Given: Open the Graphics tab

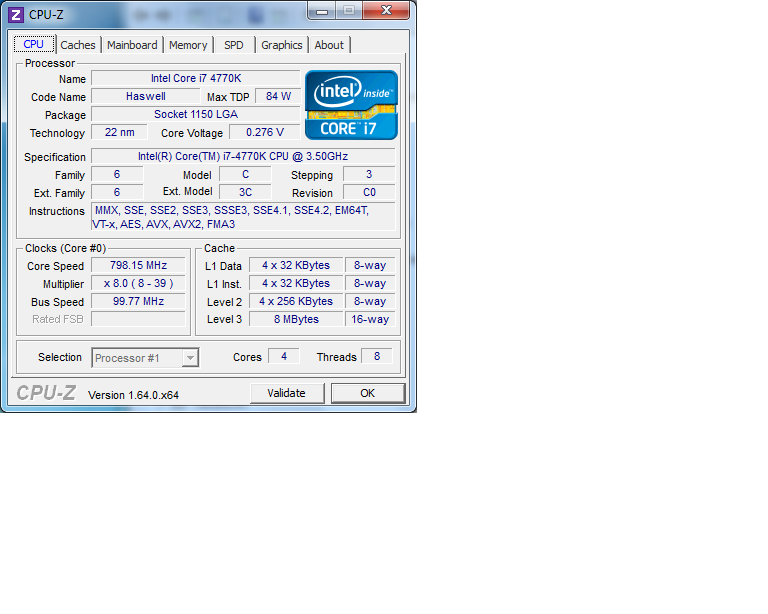Looking at the screenshot, I should point(282,45).
